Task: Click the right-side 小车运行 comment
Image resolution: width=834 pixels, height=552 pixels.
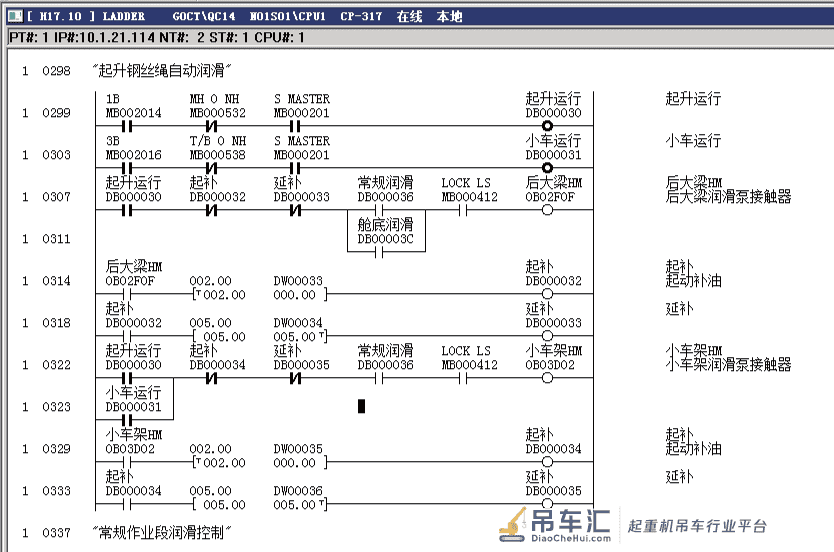Action: 693,140
